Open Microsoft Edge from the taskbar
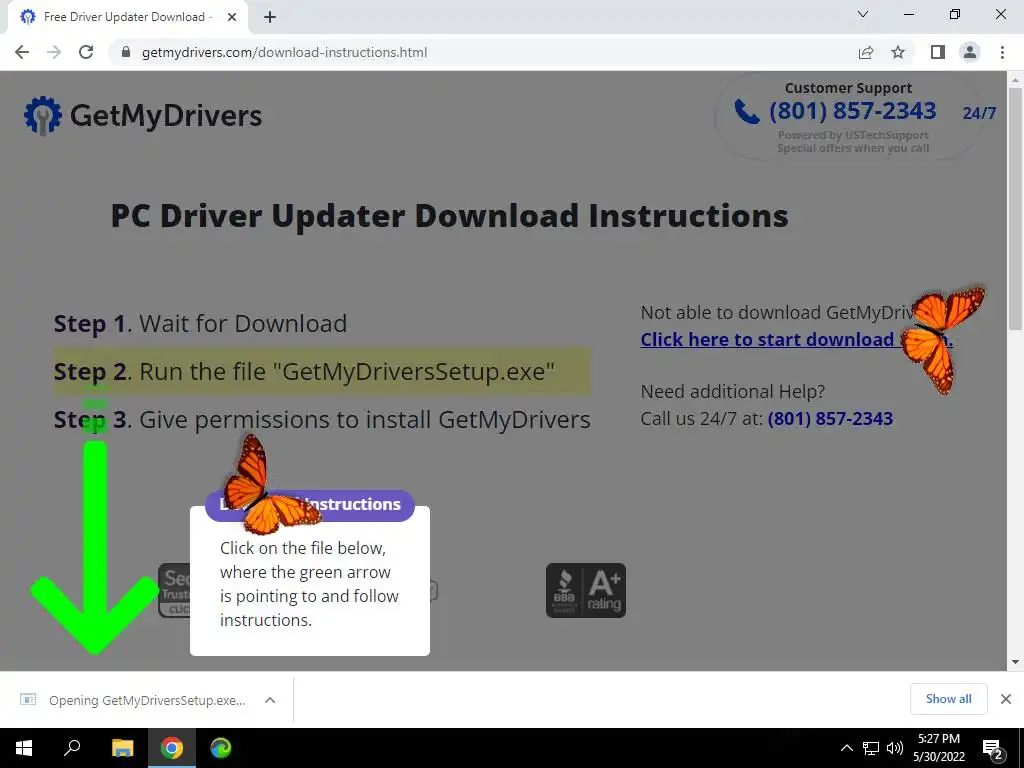Image resolution: width=1024 pixels, height=768 pixels. tap(221, 748)
